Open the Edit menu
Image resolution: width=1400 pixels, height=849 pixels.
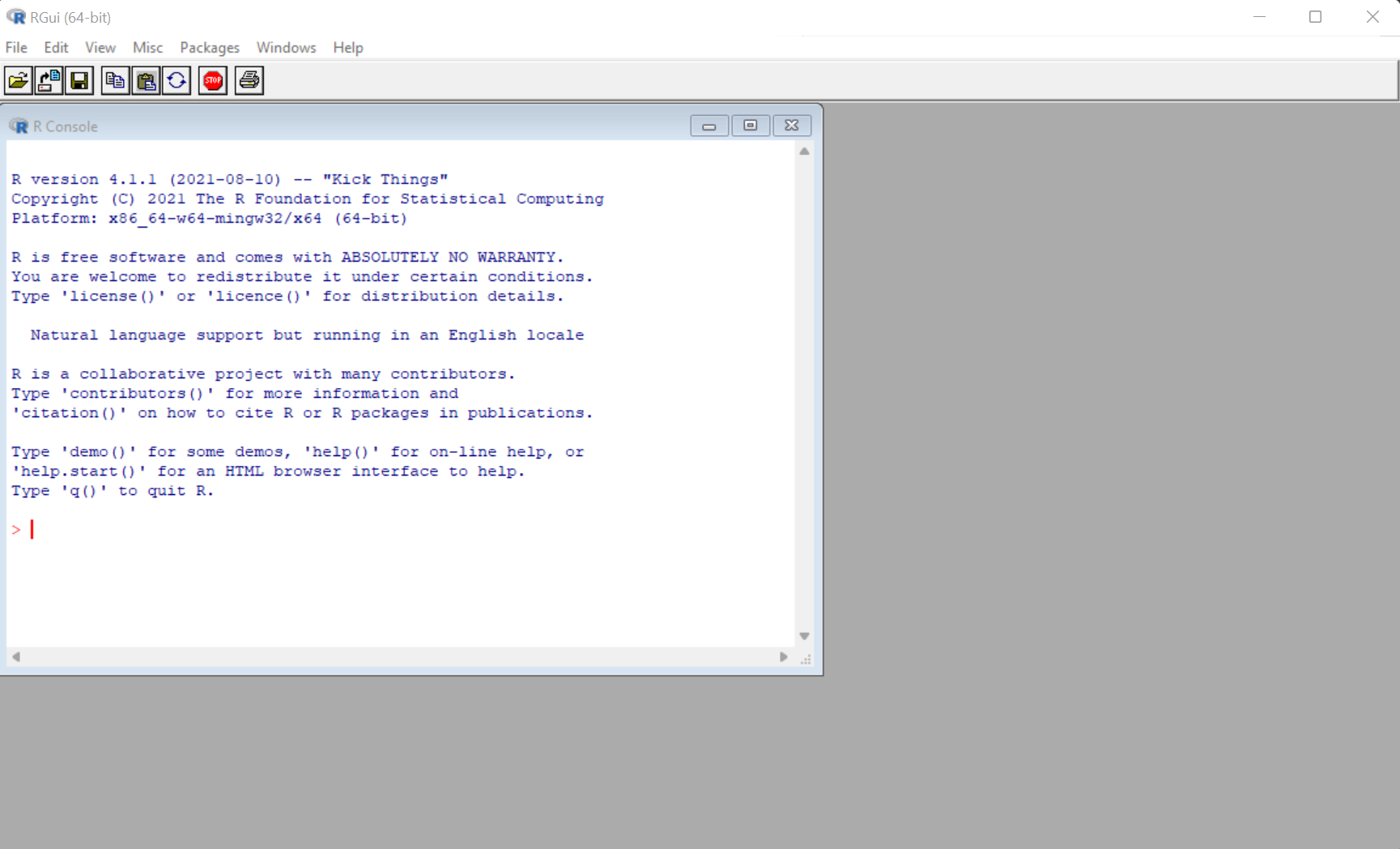(x=56, y=48)
